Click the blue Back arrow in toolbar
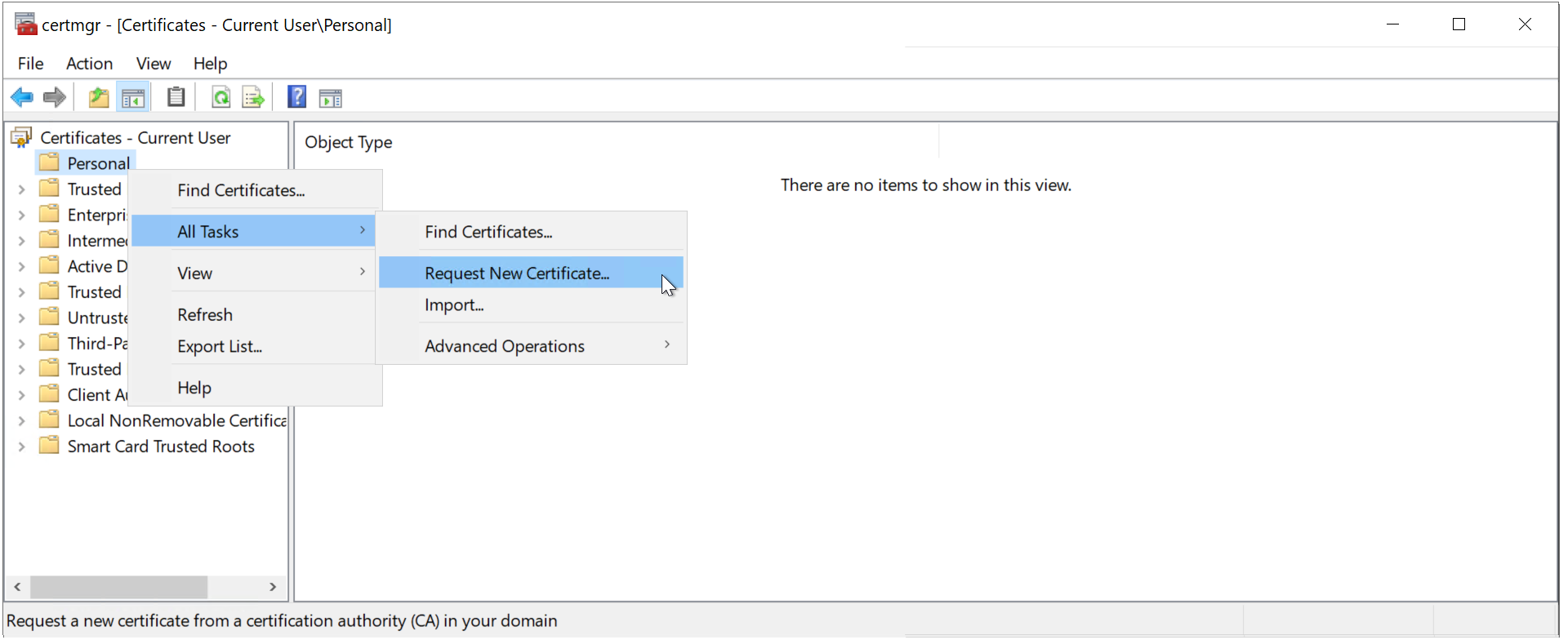 click(x=22, y=98)
